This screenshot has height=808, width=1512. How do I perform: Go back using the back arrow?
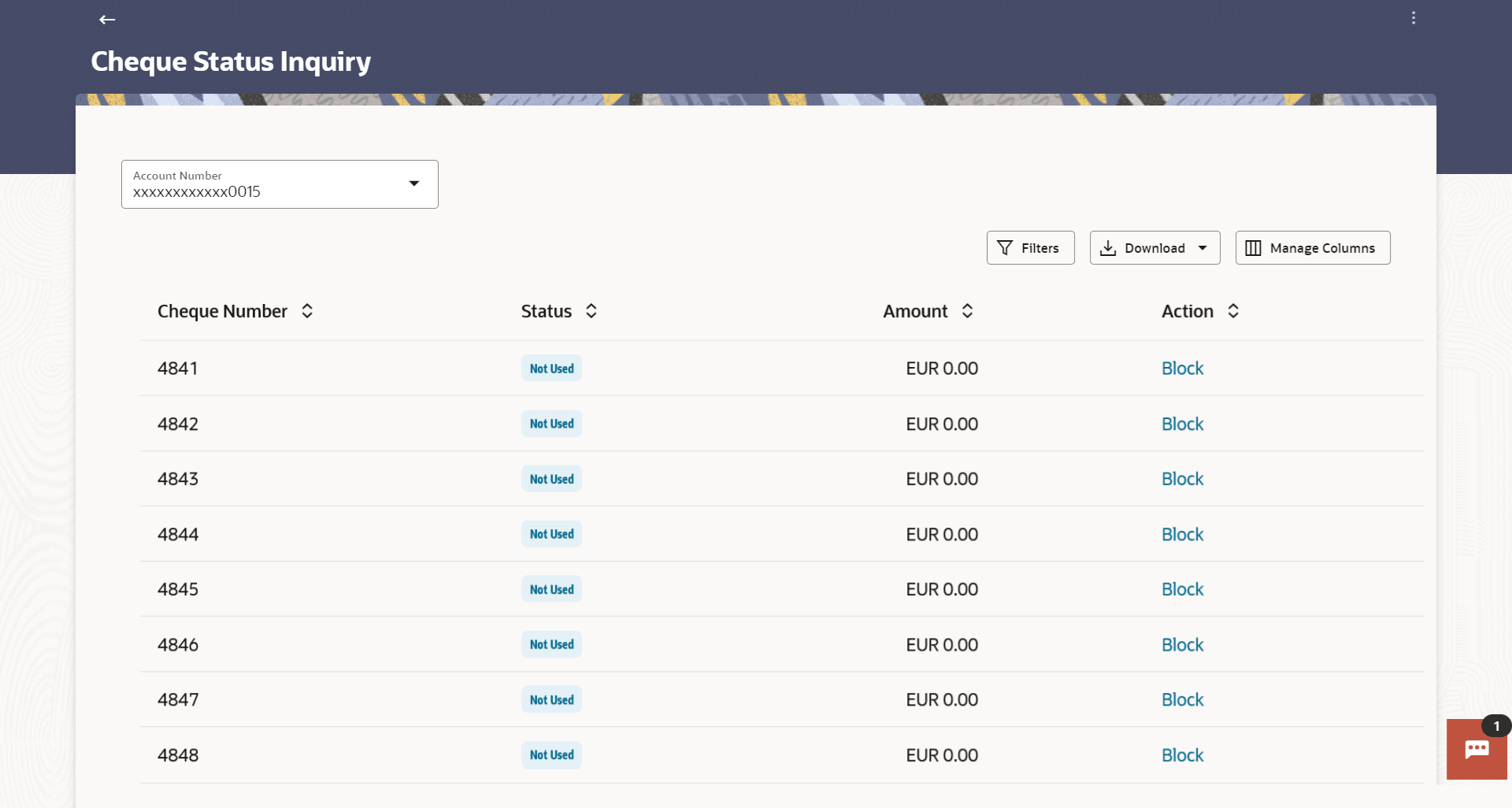point(107,20)
